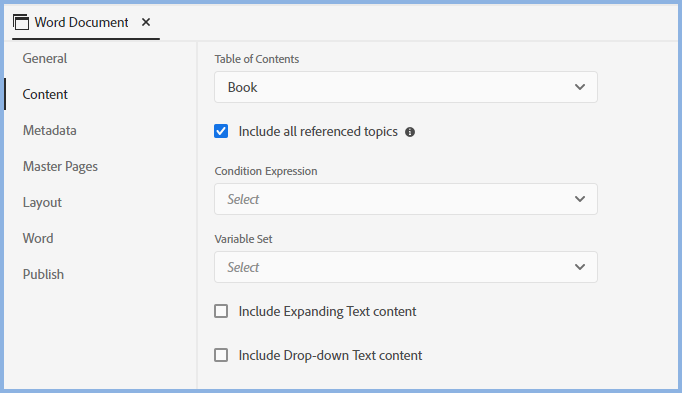
Task: Select the Content section
Action: click(x=45, y=94)
